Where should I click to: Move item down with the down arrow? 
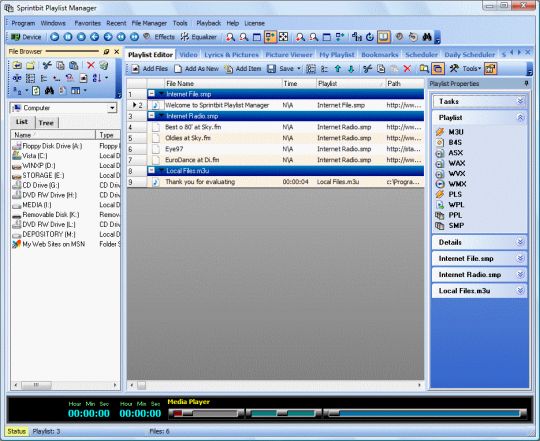click(x=351, y=69)
